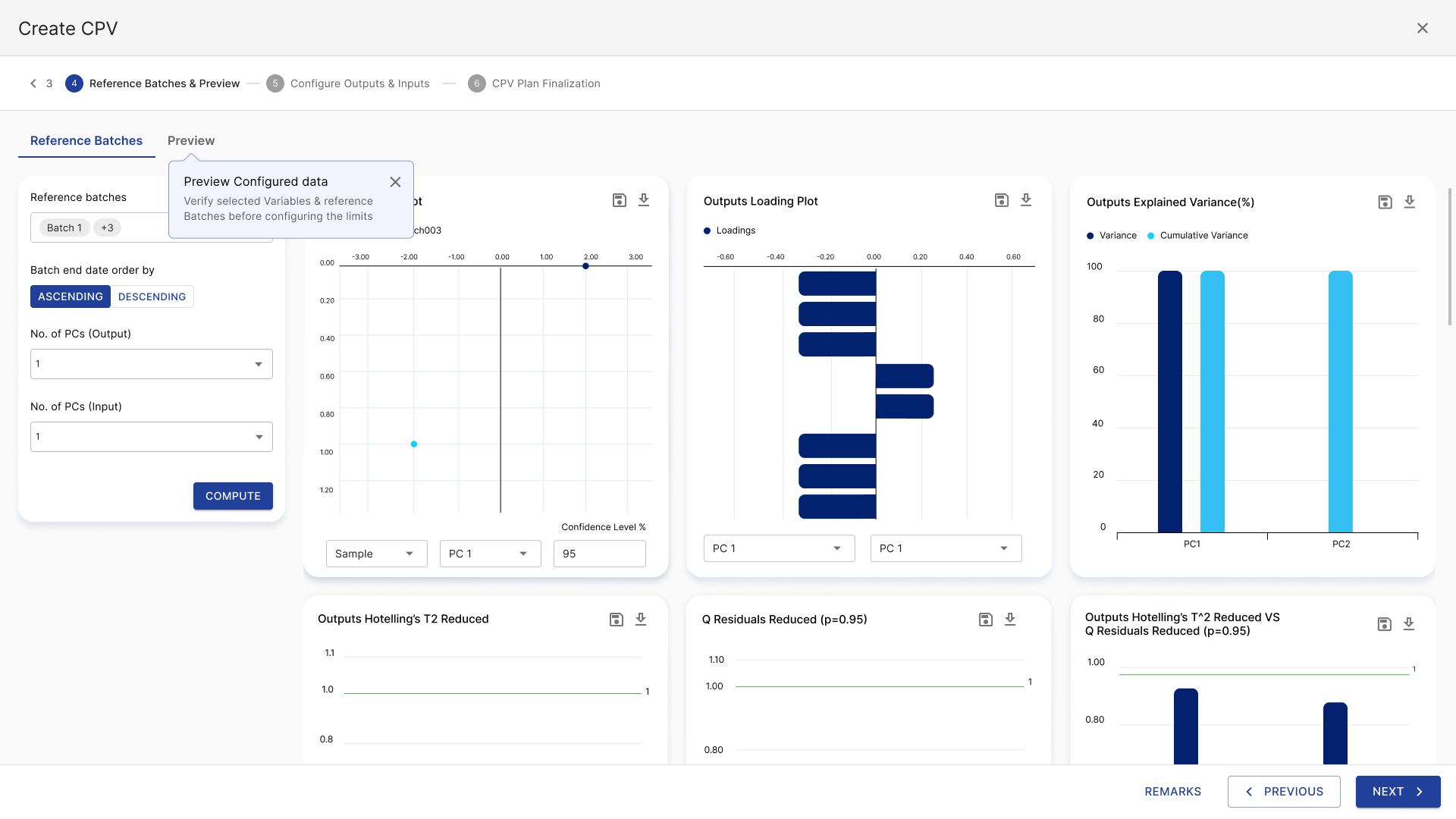
Task: Click the Confidence Level % input field
Action: 600,554
